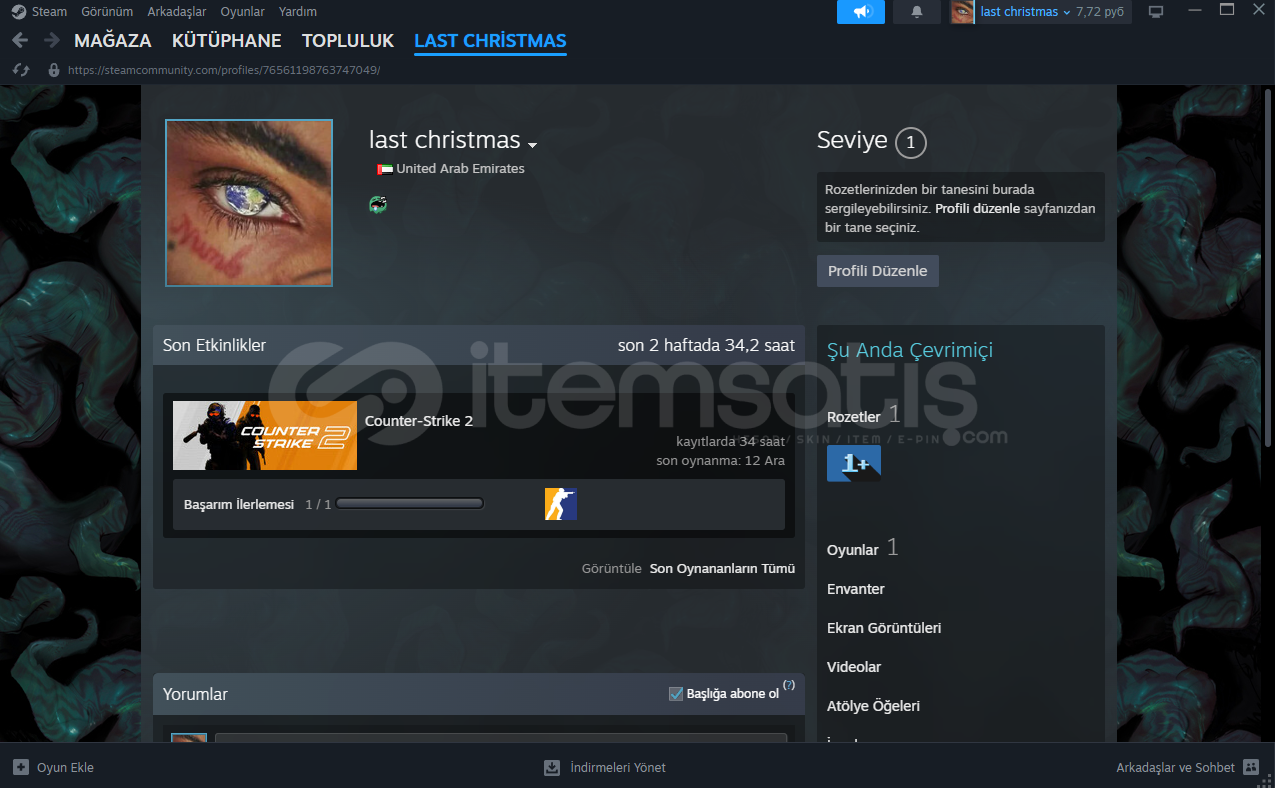Select the LAST CHRISTMAS tab
The width and height of the screenshot is (1275, 788).
(x=490, y=41)
